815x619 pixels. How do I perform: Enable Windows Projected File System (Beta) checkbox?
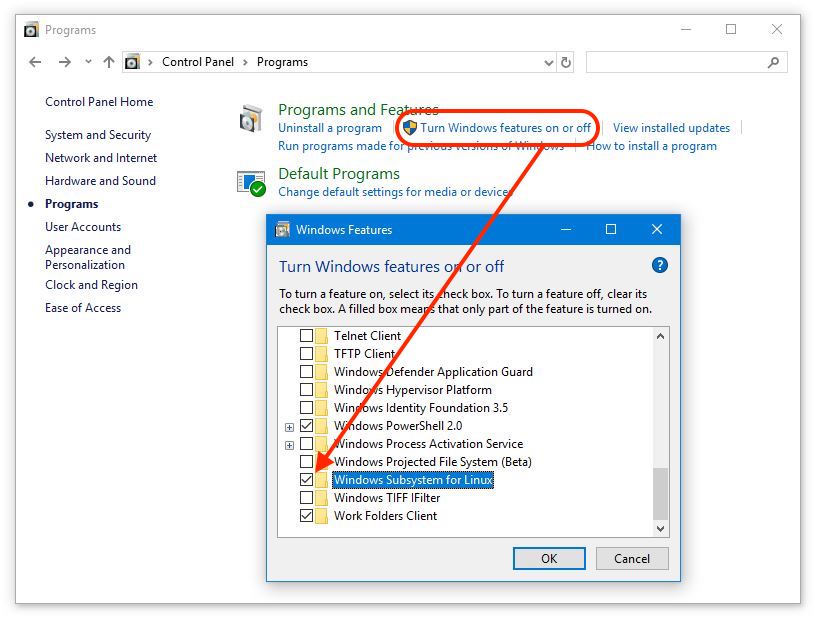pyautogui.click(x=307, y=462)
